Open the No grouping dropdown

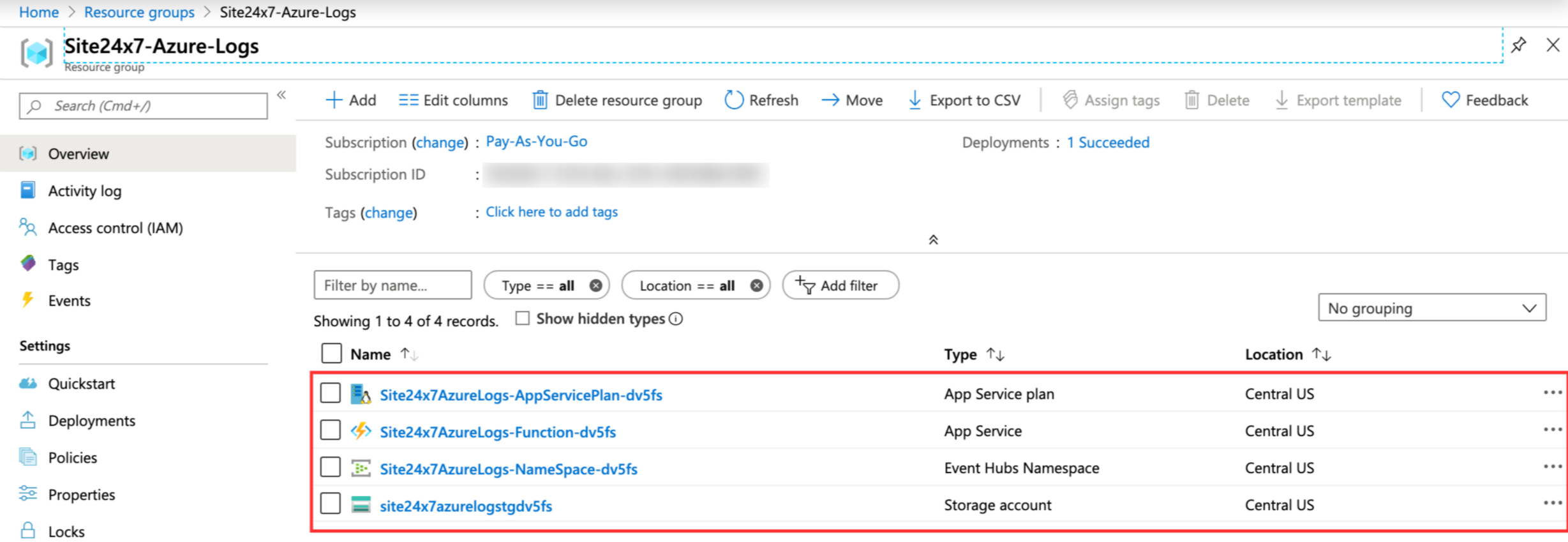[x=1432, y=308]
